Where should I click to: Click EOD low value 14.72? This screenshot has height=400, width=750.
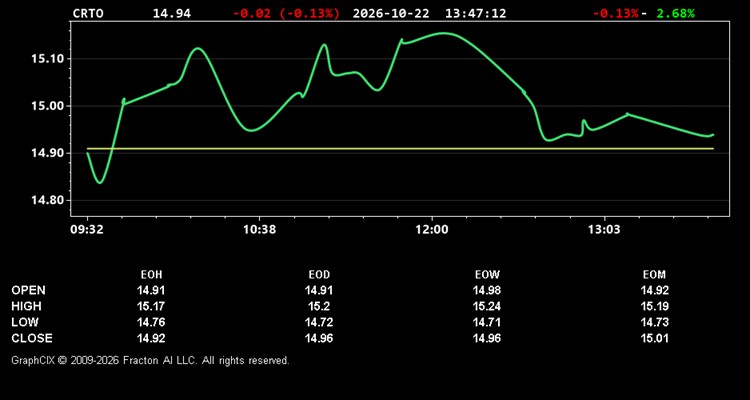pos(319,322)
